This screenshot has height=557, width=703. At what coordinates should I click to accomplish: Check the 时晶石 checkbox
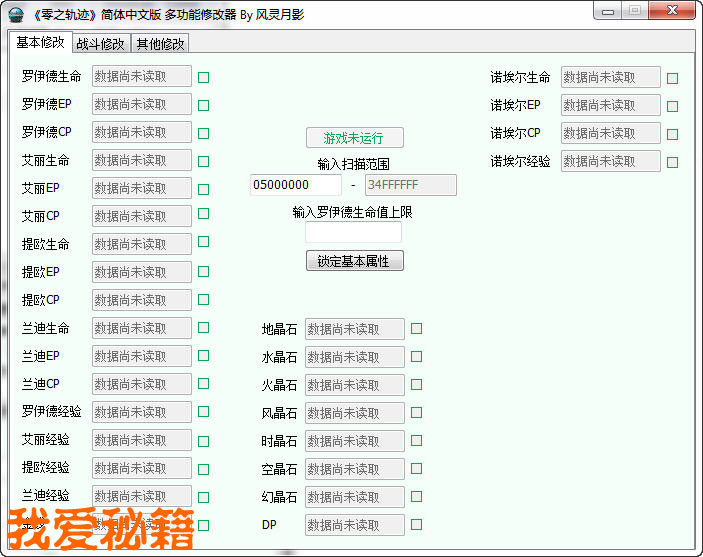point(416,440)
